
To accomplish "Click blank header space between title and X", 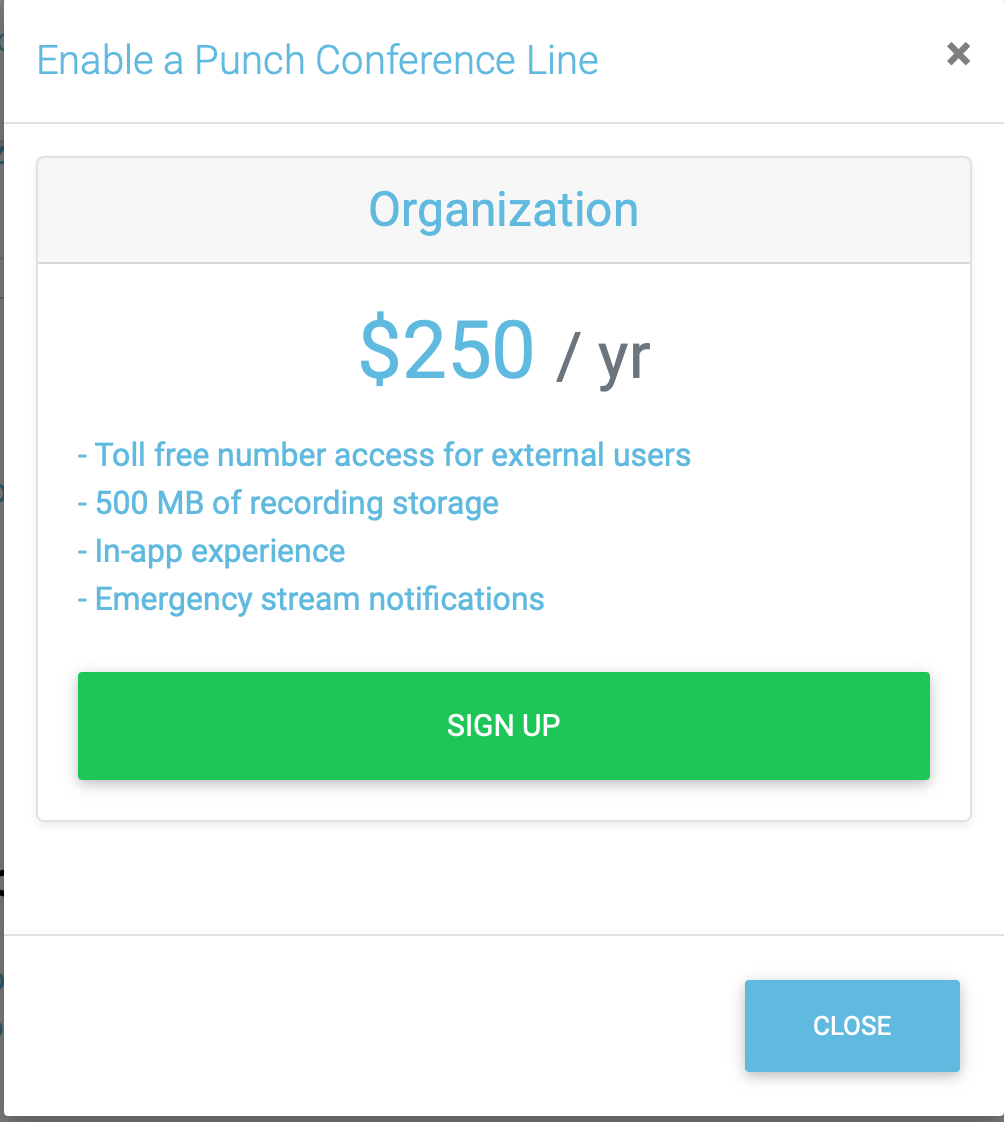I will coord(770,60).
